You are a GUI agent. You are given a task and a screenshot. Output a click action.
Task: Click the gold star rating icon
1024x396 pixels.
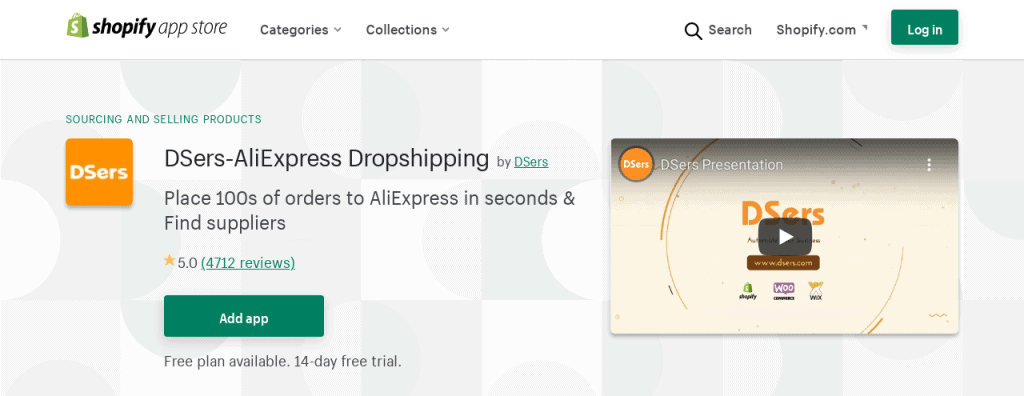click(169, 261)
